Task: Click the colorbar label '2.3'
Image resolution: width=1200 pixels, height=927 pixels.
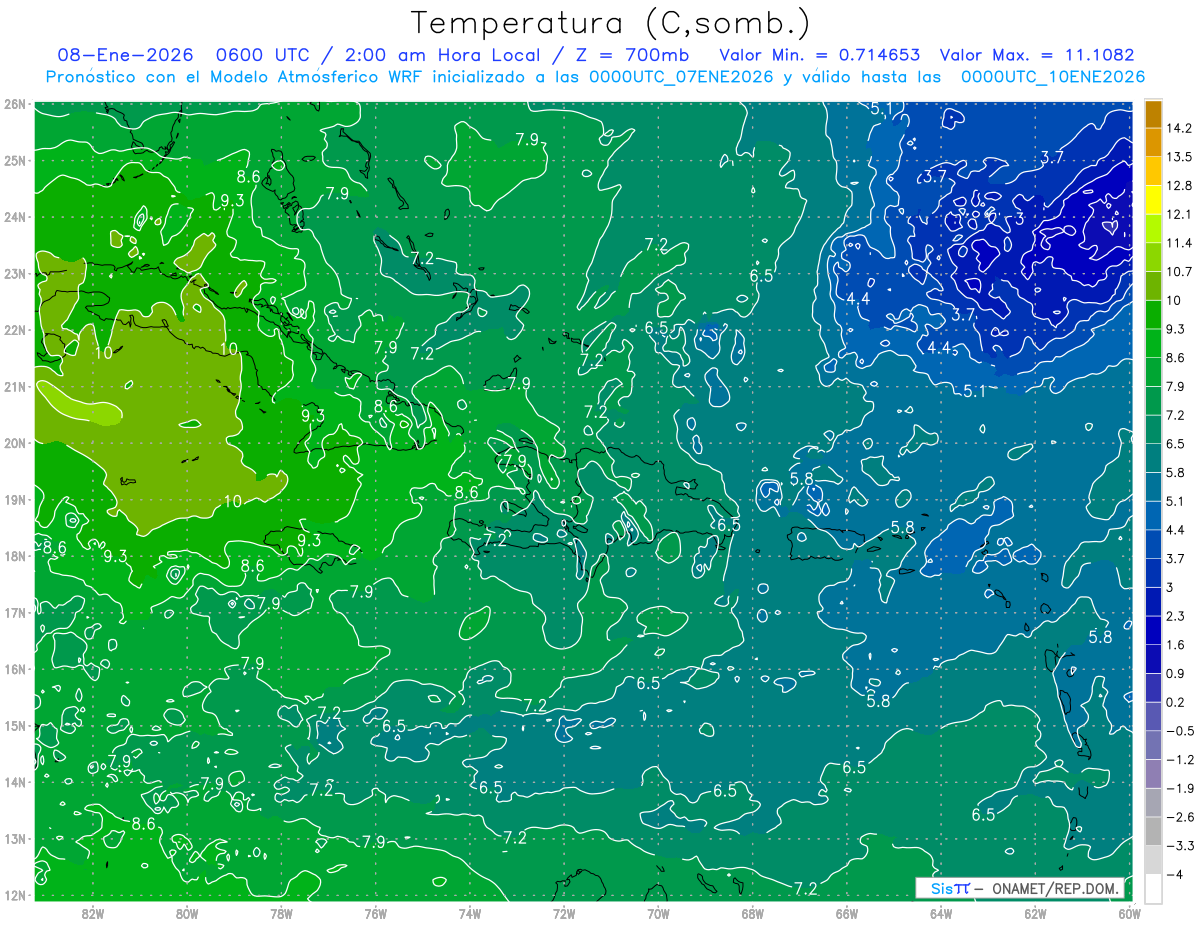Action: point(1175,615)
